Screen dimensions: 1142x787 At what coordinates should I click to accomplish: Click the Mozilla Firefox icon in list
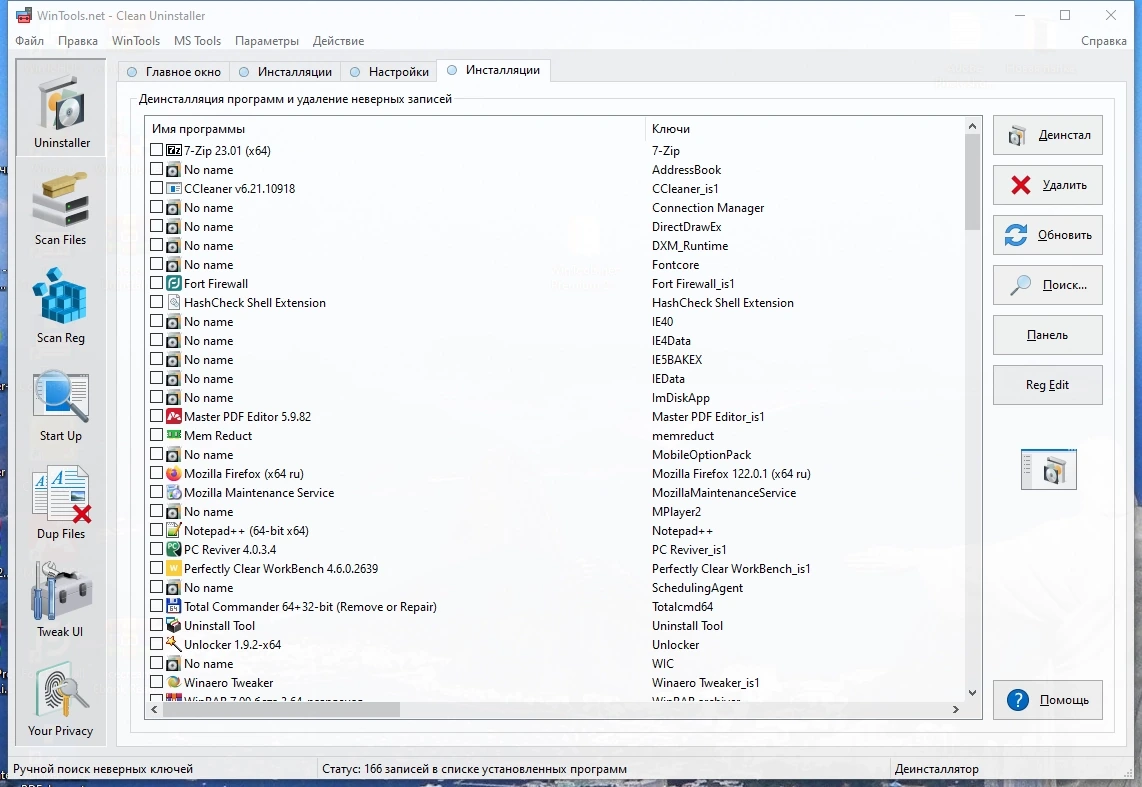pyautogui.click(x=173, y=473)
